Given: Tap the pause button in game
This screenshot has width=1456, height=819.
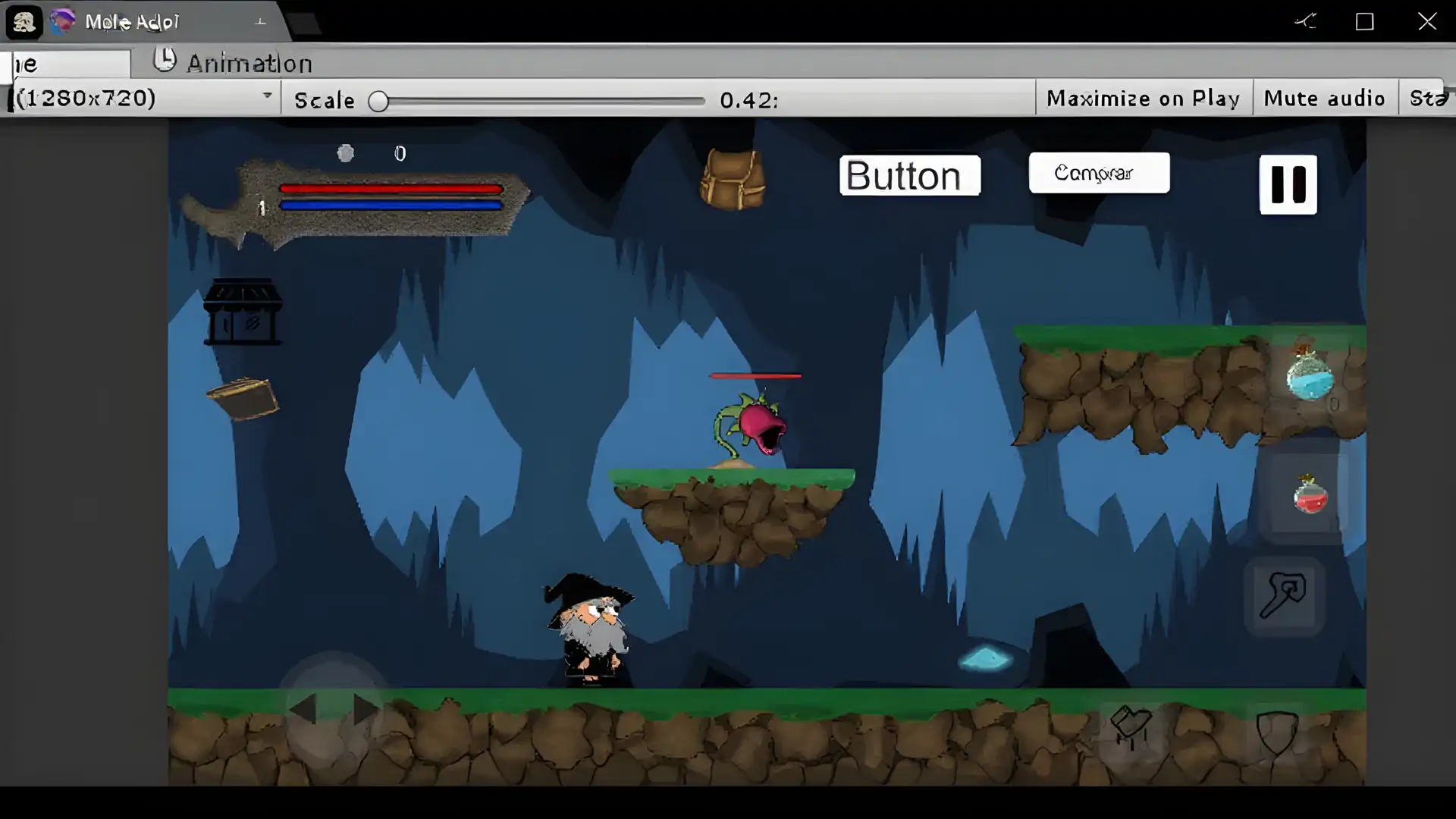Looking at the screenshot, I should 1288,184.
